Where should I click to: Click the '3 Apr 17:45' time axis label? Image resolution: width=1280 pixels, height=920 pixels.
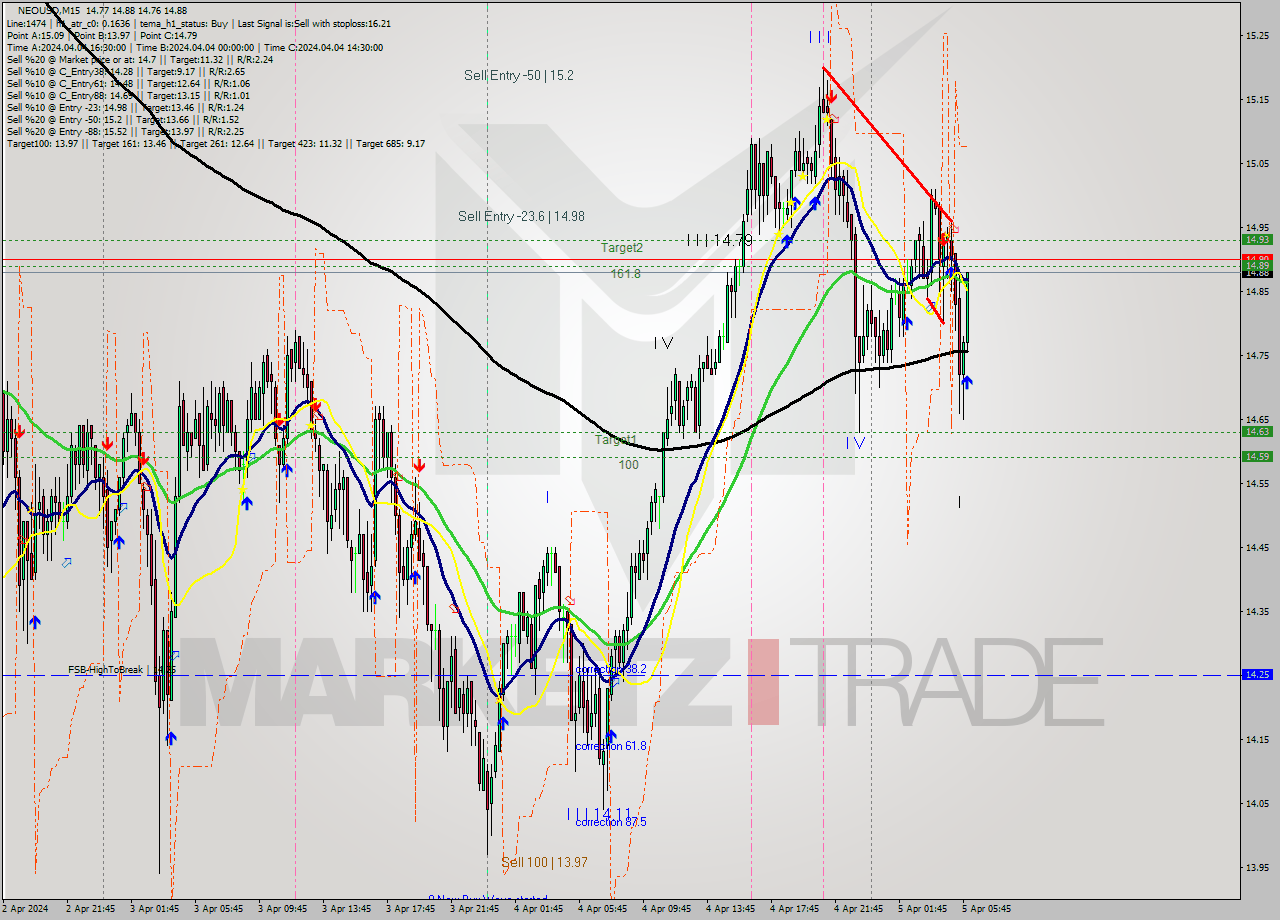pos(409,909)
